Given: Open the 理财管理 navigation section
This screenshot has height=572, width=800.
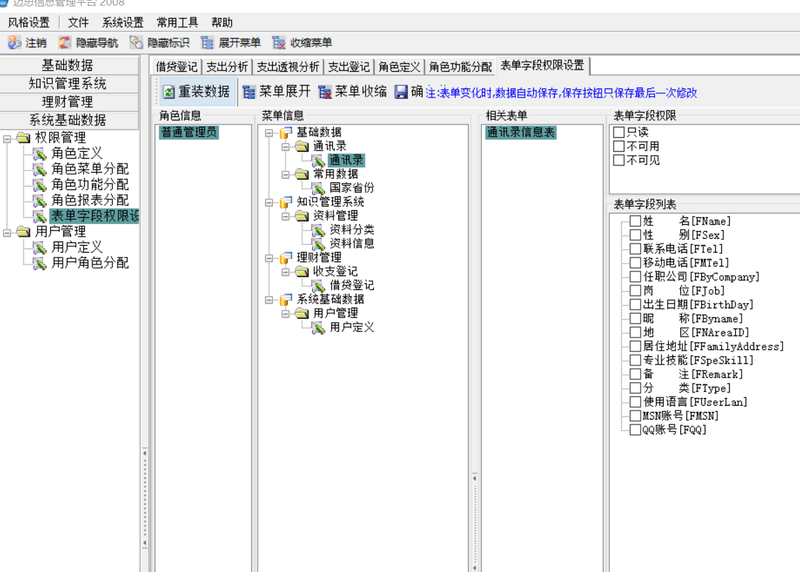Looking at the screenshot, I should point(68,102).
